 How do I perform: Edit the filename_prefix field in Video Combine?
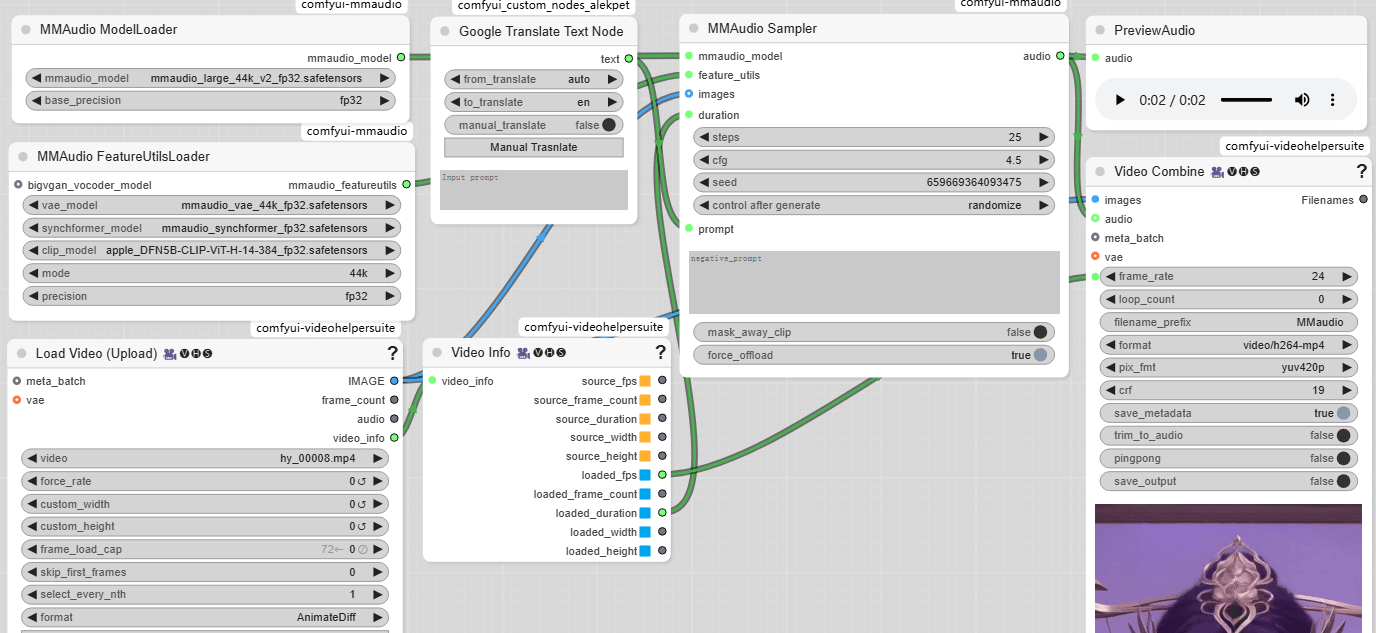click(x=1229, y=322)
